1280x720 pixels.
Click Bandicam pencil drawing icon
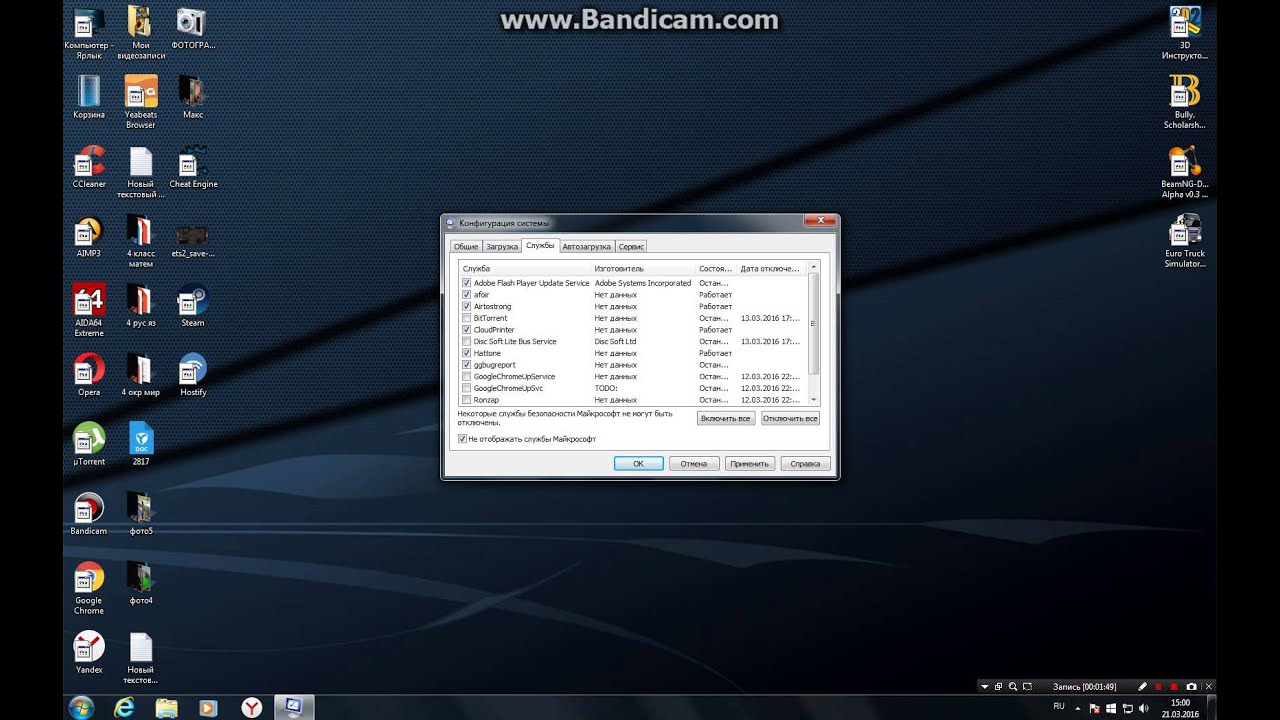click(x=1143, y=687)
